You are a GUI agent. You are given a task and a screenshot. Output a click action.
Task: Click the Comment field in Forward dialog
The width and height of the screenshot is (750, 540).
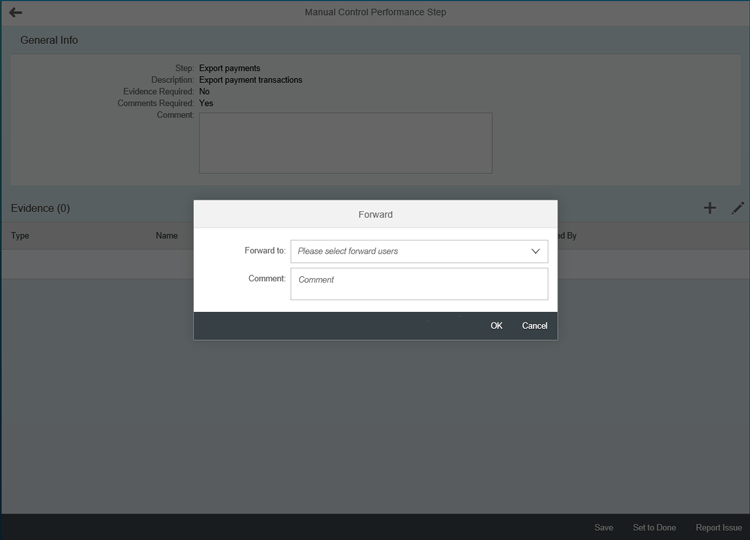pyautogui.click(x=419, y=284)
